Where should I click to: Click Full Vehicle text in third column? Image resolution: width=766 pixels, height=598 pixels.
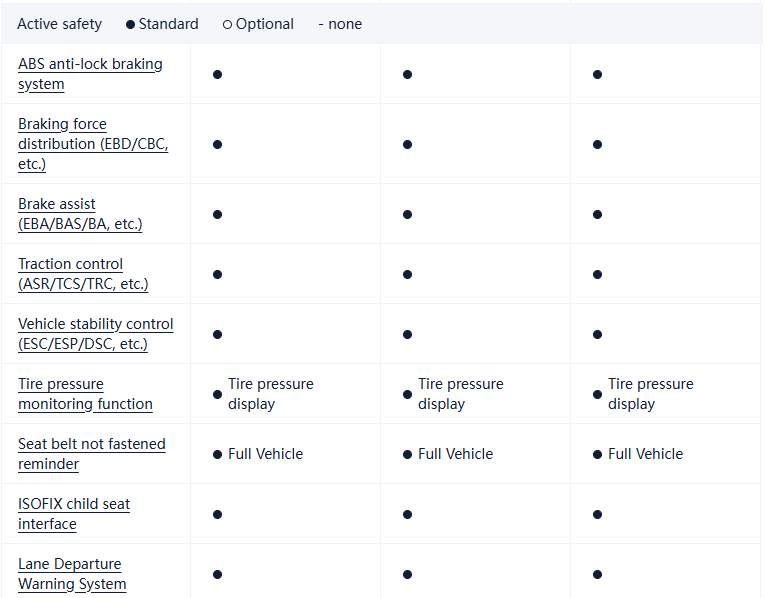pyautogui.click(x=645, y=454)
